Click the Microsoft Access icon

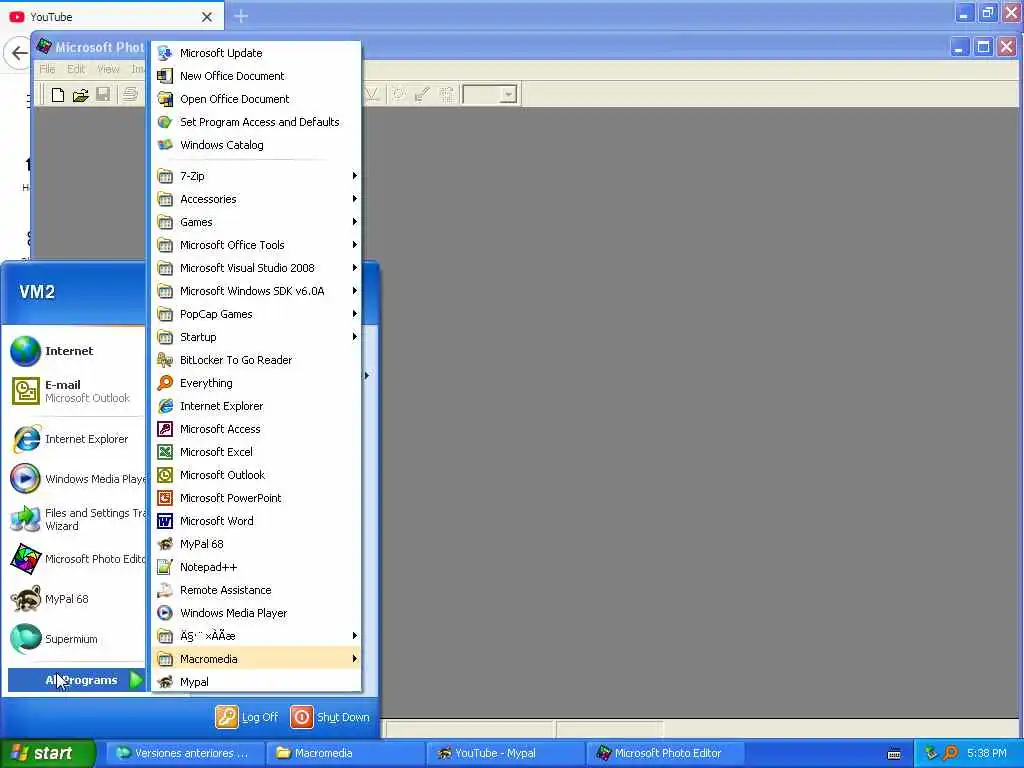(x=165, y=429)
